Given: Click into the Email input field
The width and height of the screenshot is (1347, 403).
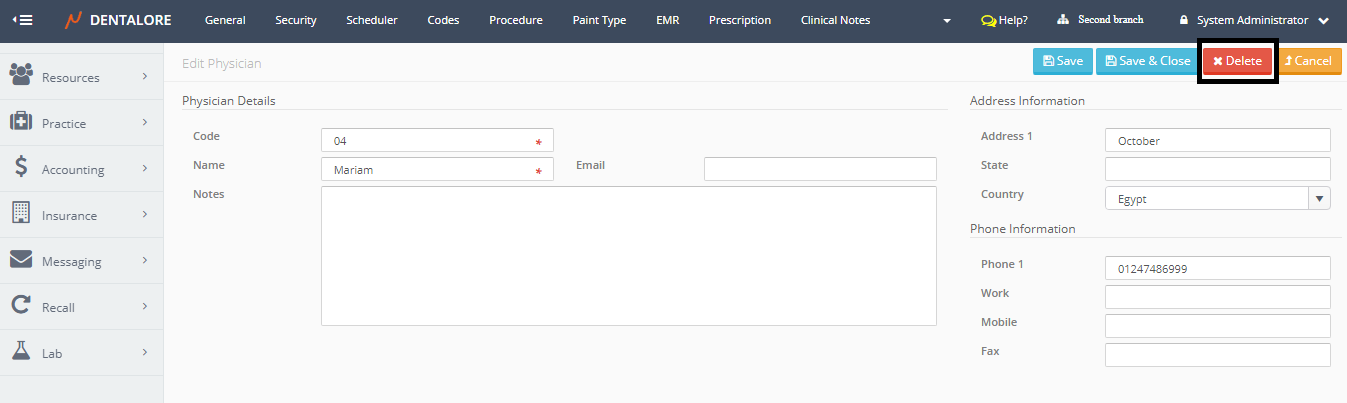Looking at the screenshot, I should coord(820,169).
